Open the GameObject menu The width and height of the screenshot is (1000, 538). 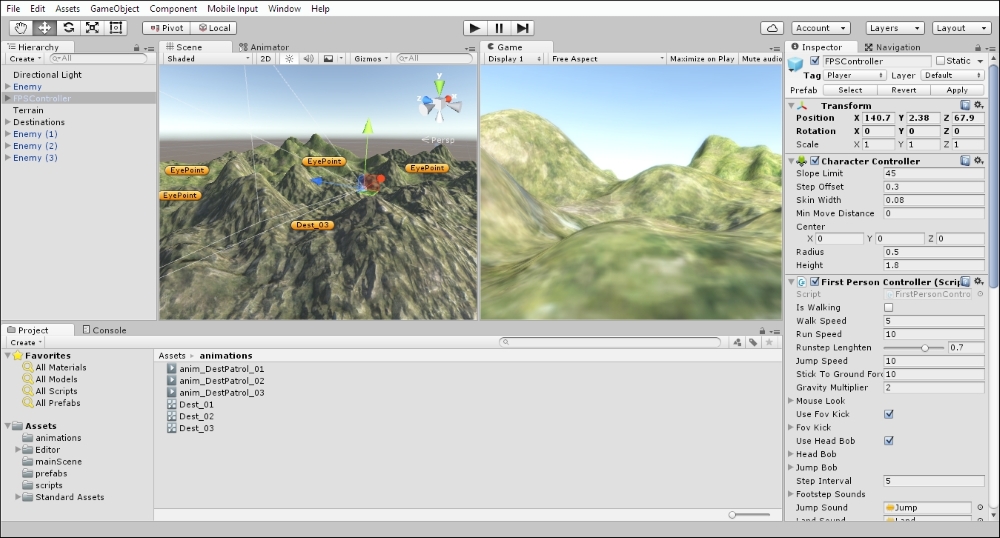point(115,8)
